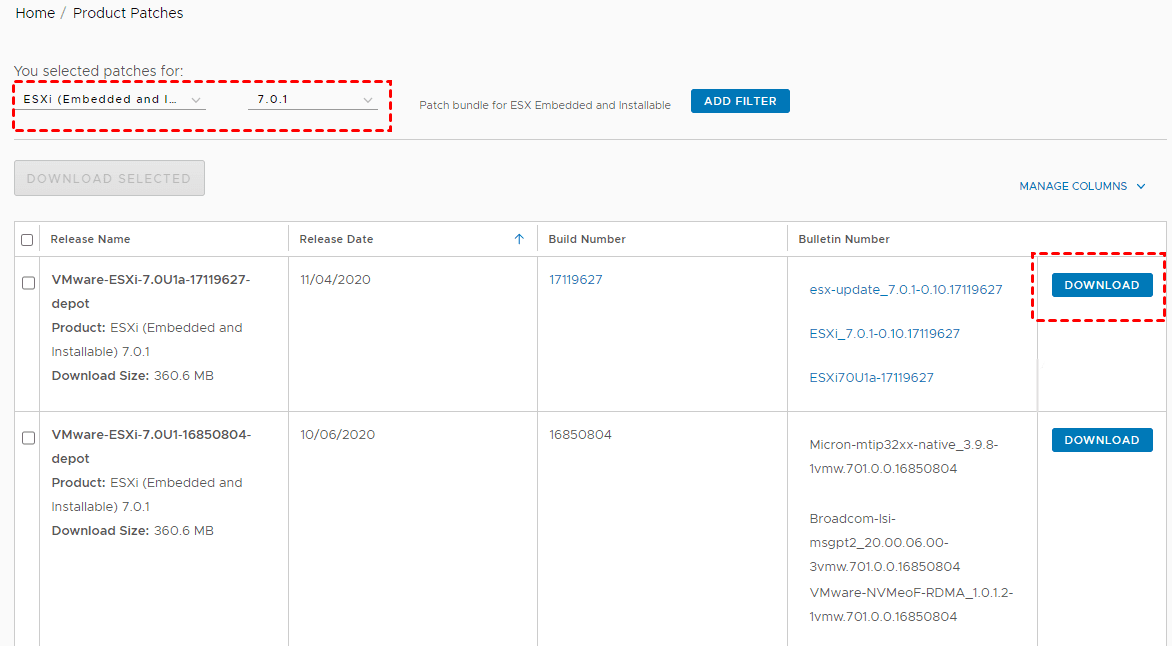
Task: Click the Release Date column header
Action: tap(336, 239)
